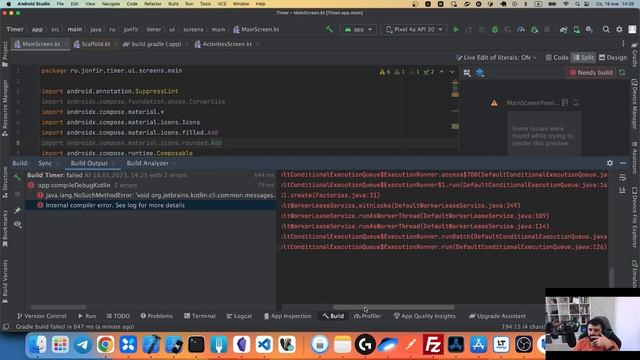Viewport: 640px width, 360px height.
Task: Select the java.lang.NoSuchMethodError row
Action: click(x=151, y=195)
